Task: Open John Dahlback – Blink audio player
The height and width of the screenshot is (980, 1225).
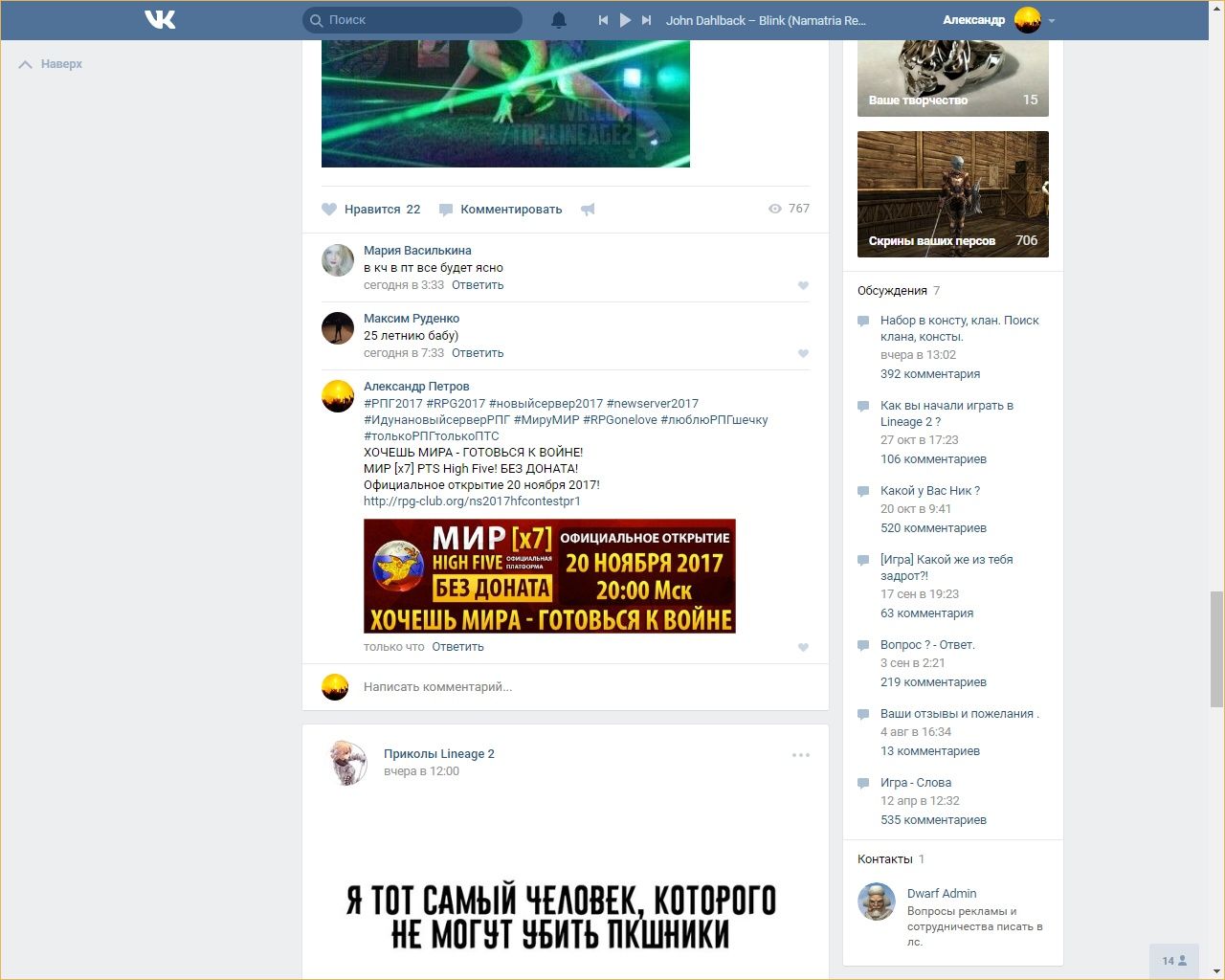Action: click(x=766, y=20)
